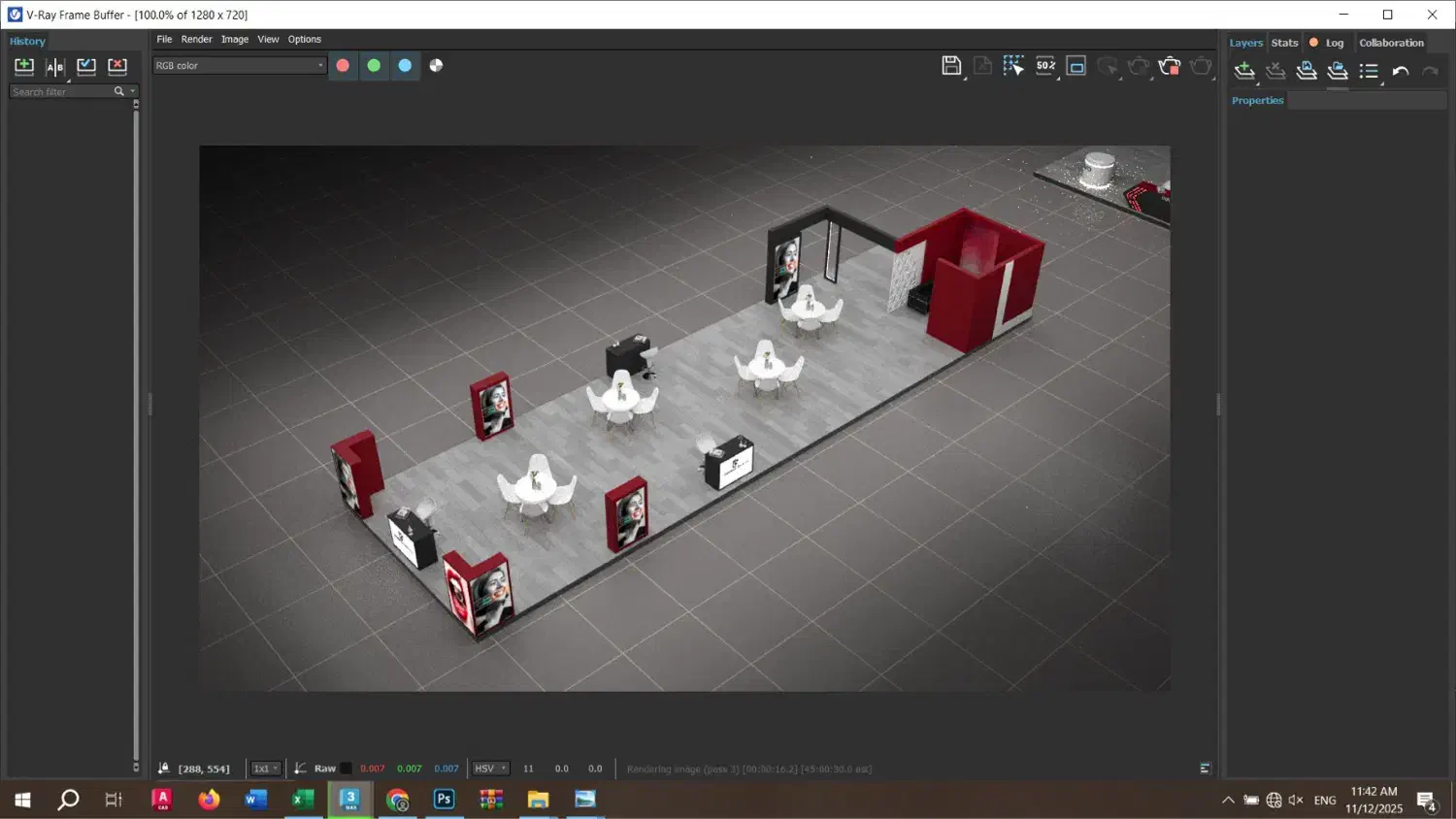The height and width of the screenshot is (819, 1456).
Task: Toggle the green channel display
Action: pos(374,66)
